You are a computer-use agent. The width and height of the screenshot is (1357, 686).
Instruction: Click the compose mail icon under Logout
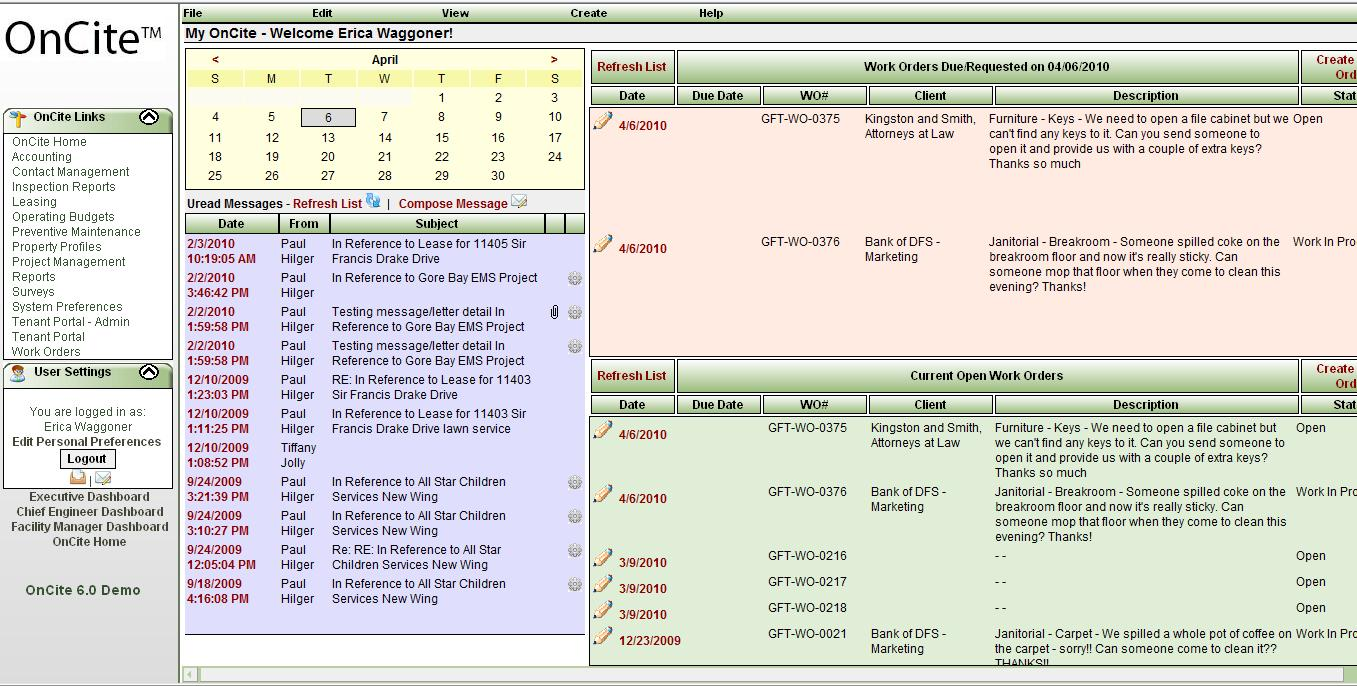[103, 479]
